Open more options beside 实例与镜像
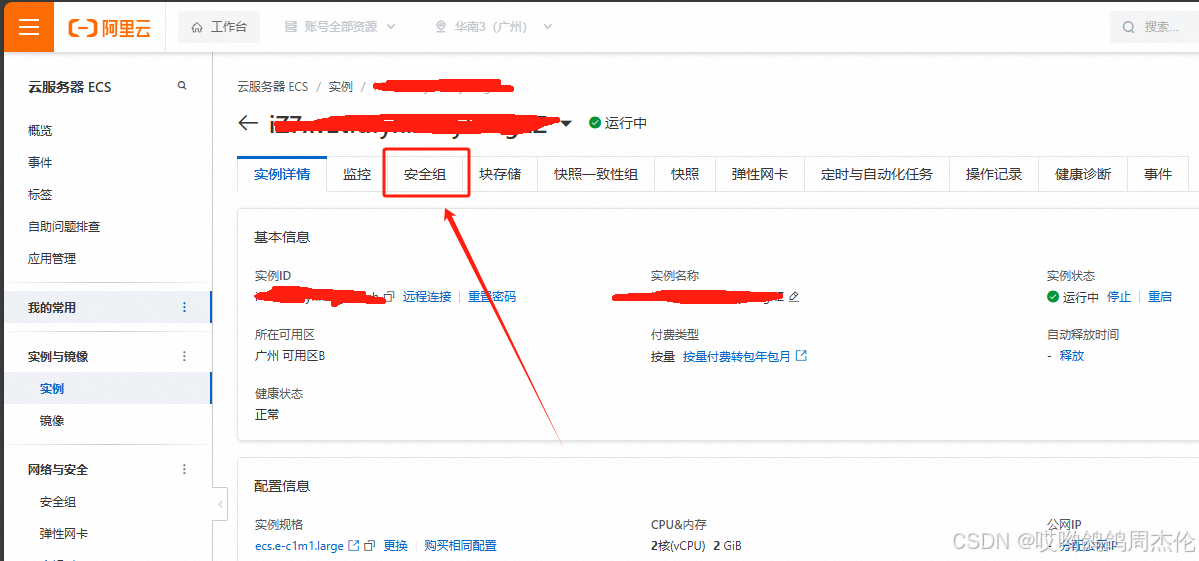 (184, 356)
